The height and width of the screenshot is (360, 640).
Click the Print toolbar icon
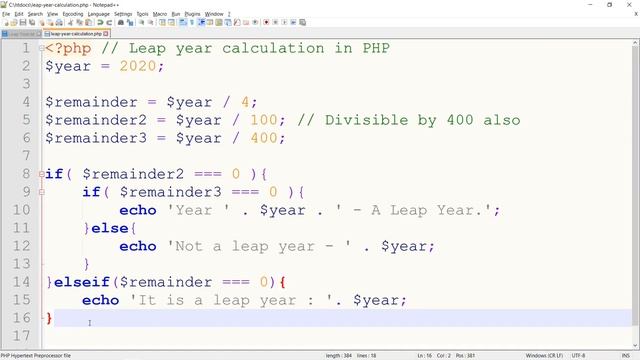pyautogui.click(x=59, y=22)
